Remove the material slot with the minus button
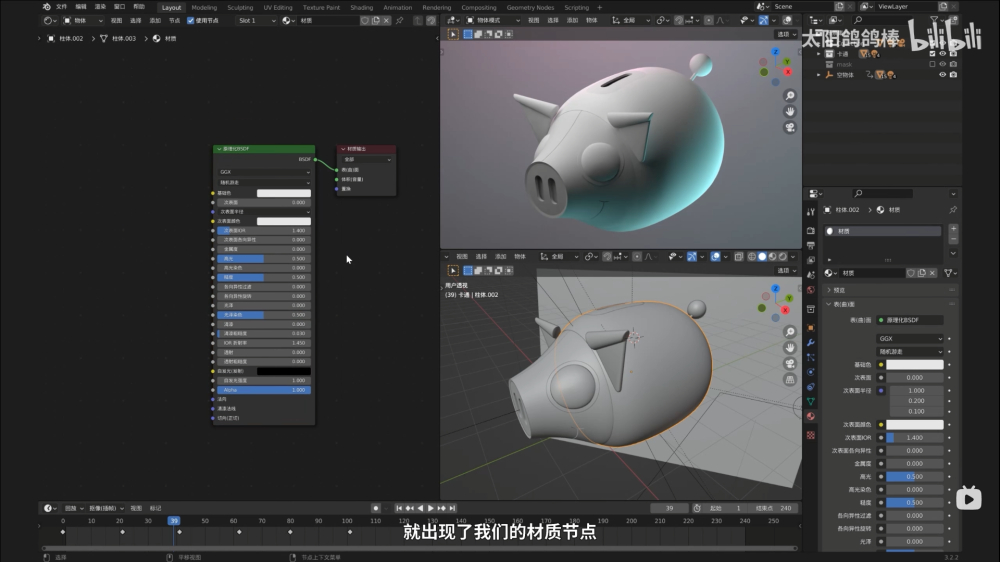This screenshot has height=562, width=1000. pyautogui.click(x=953, y=239)
